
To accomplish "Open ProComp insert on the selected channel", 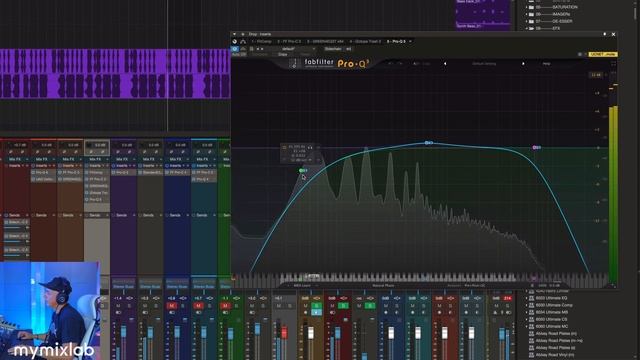I will tap(97, 173).
